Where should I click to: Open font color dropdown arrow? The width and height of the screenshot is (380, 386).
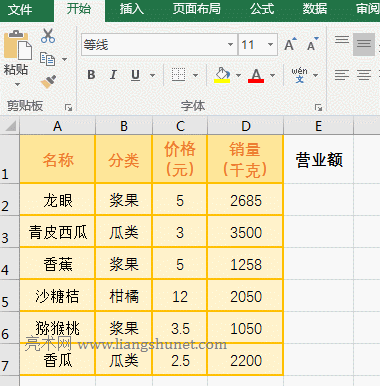click(272, 75)
